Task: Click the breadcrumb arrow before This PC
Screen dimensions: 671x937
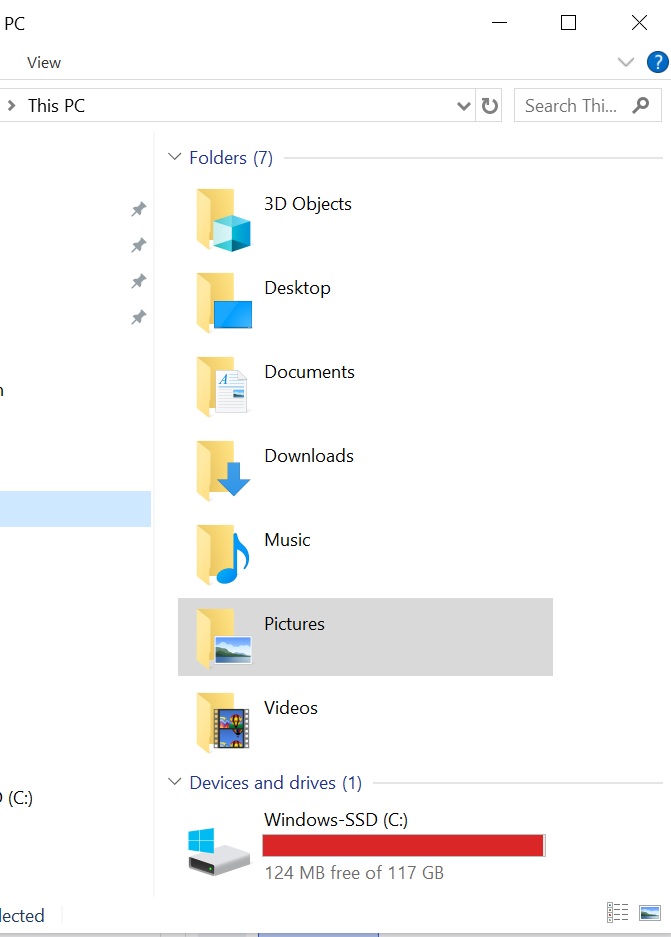Action: (x=11, y=106)
